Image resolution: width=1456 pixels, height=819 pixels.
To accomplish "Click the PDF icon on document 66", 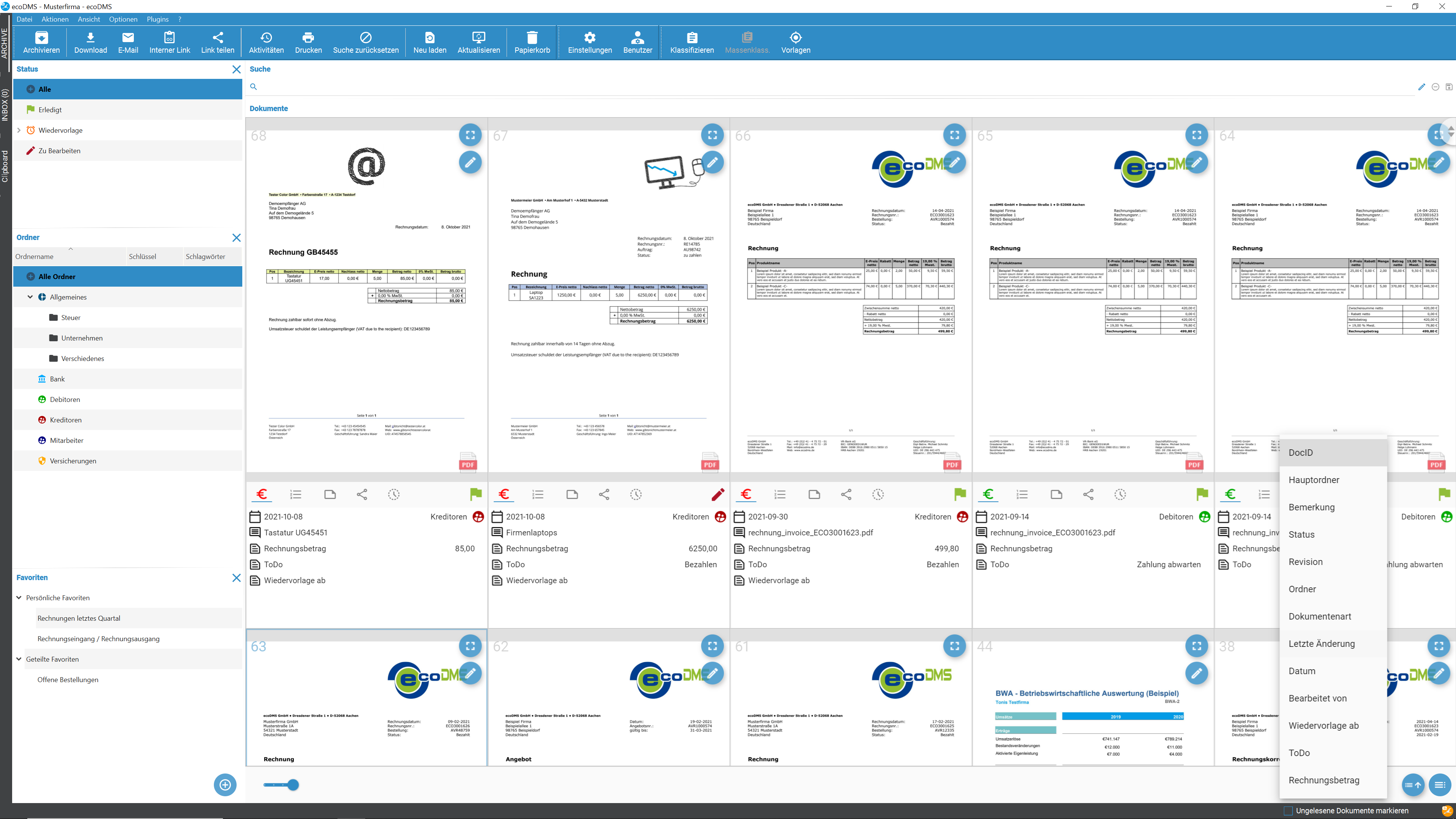I will pos(952,462).
